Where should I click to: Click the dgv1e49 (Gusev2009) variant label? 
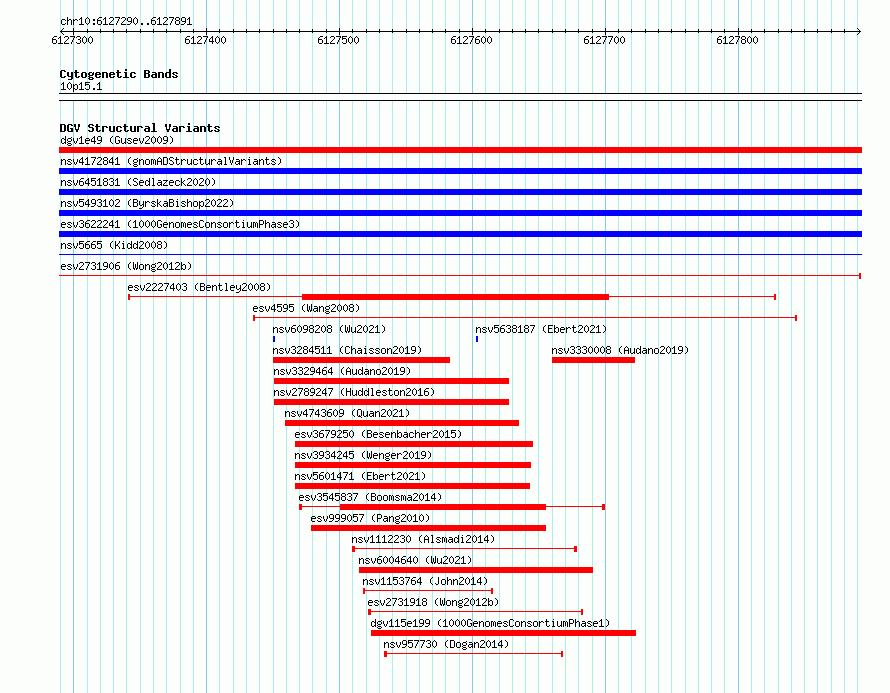pyautogui.click(x=117, y=140)
